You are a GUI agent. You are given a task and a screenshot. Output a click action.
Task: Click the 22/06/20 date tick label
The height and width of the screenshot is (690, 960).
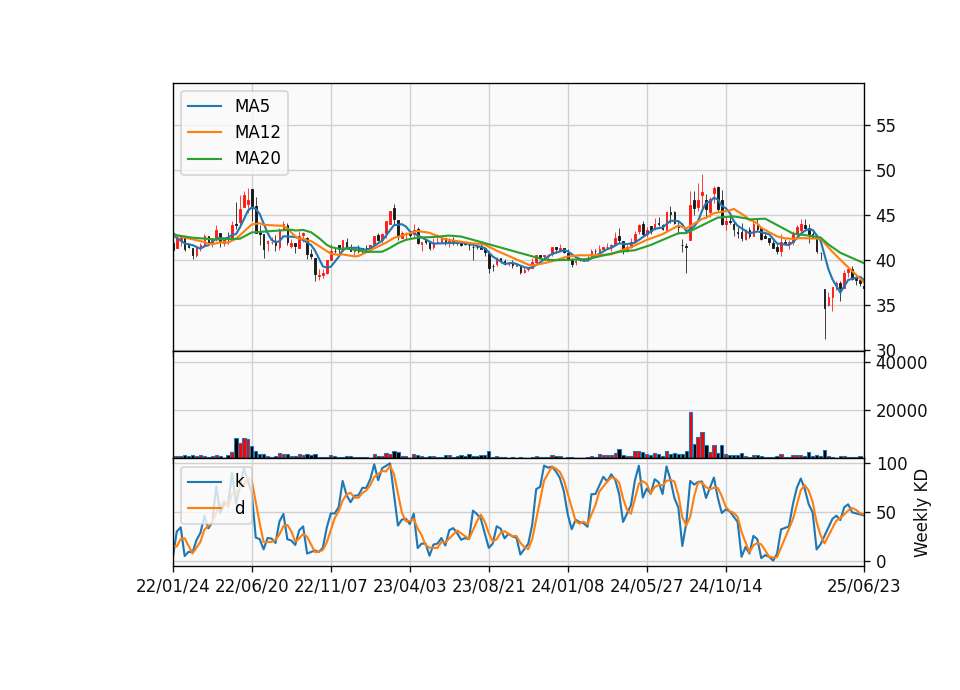point(252,586)
